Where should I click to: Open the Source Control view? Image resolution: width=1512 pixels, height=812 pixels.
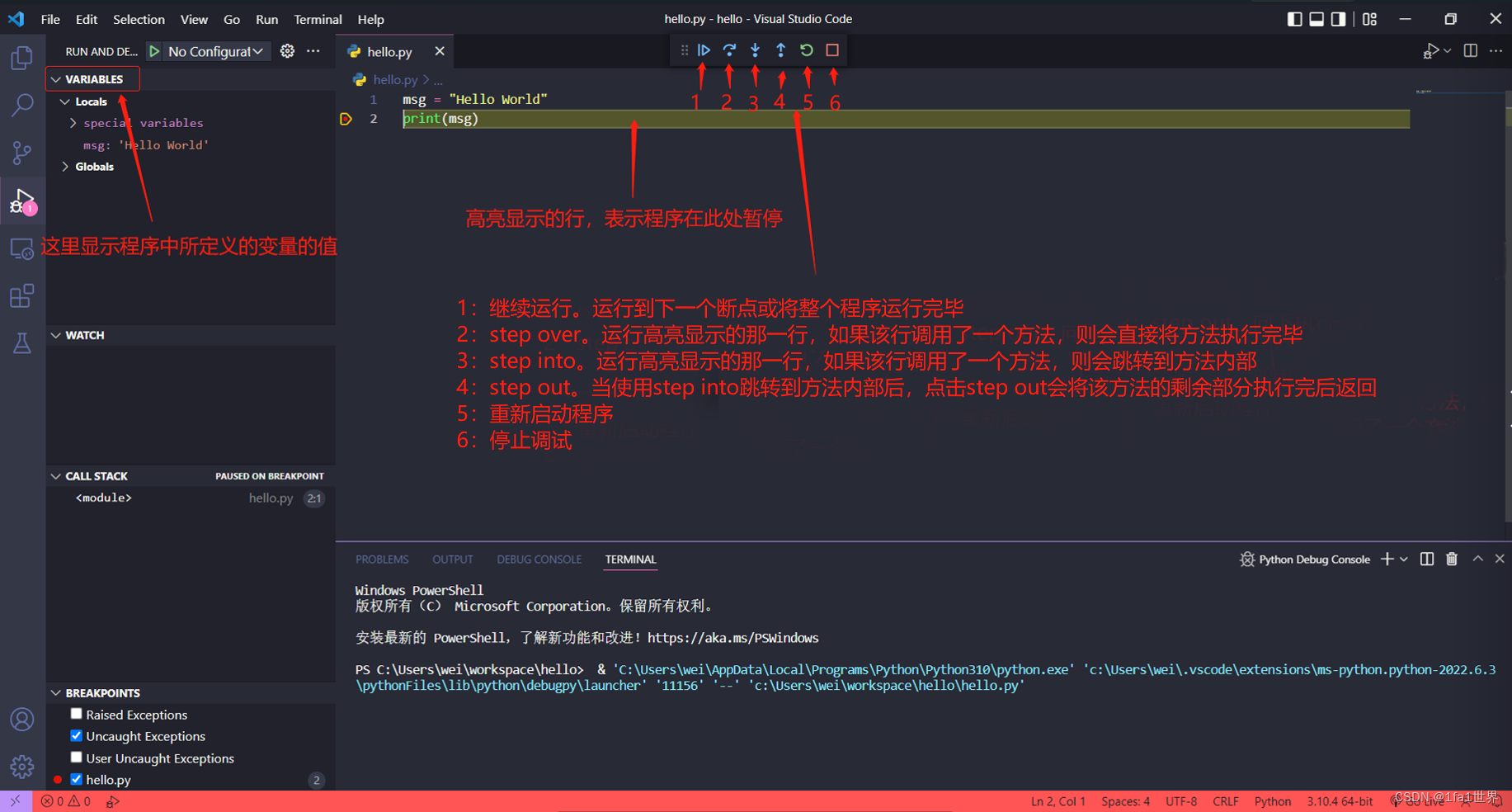tap(22, 153)
